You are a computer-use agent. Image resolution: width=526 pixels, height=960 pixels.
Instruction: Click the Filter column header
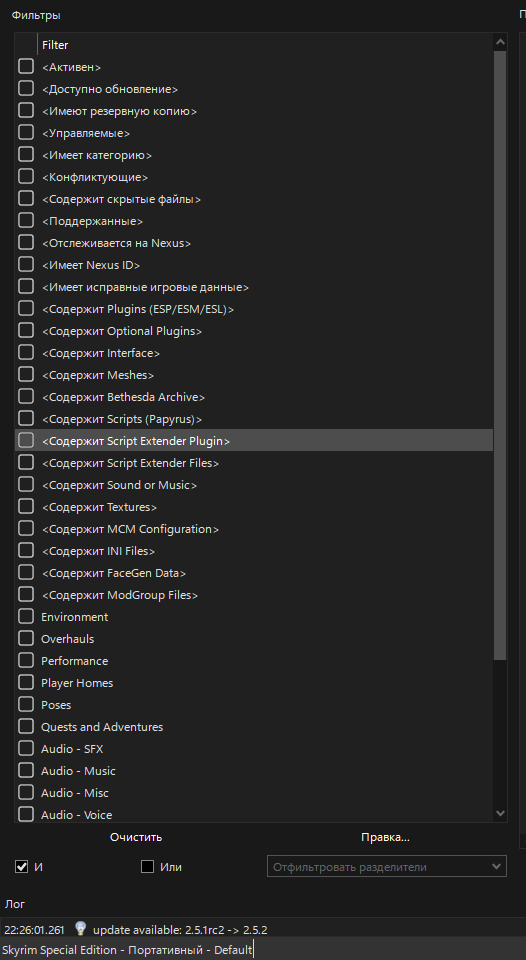[x=265, y=45]
